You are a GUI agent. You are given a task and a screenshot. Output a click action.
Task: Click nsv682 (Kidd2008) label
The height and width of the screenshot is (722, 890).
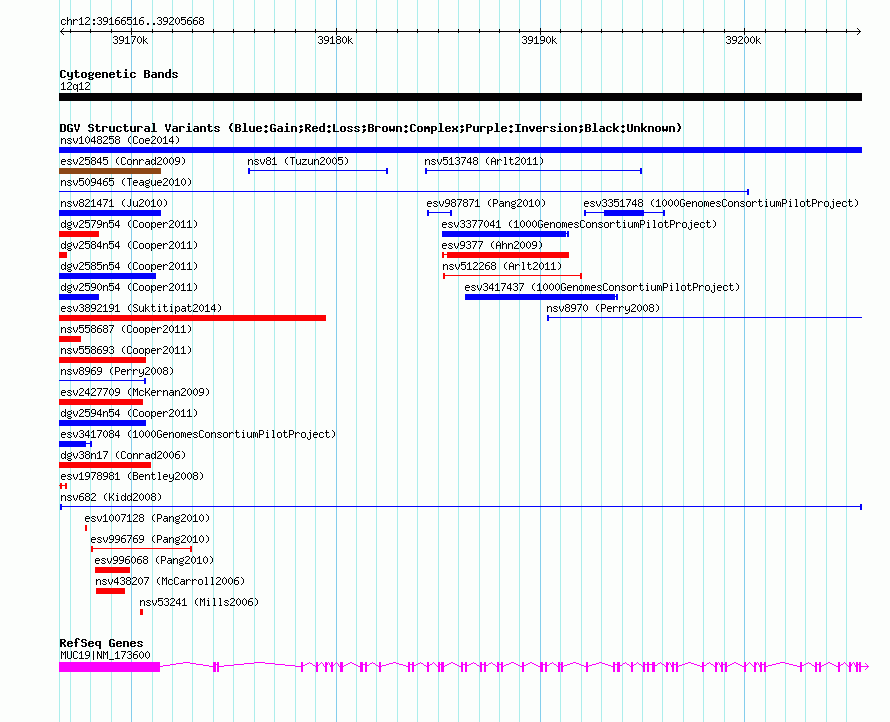111,497
